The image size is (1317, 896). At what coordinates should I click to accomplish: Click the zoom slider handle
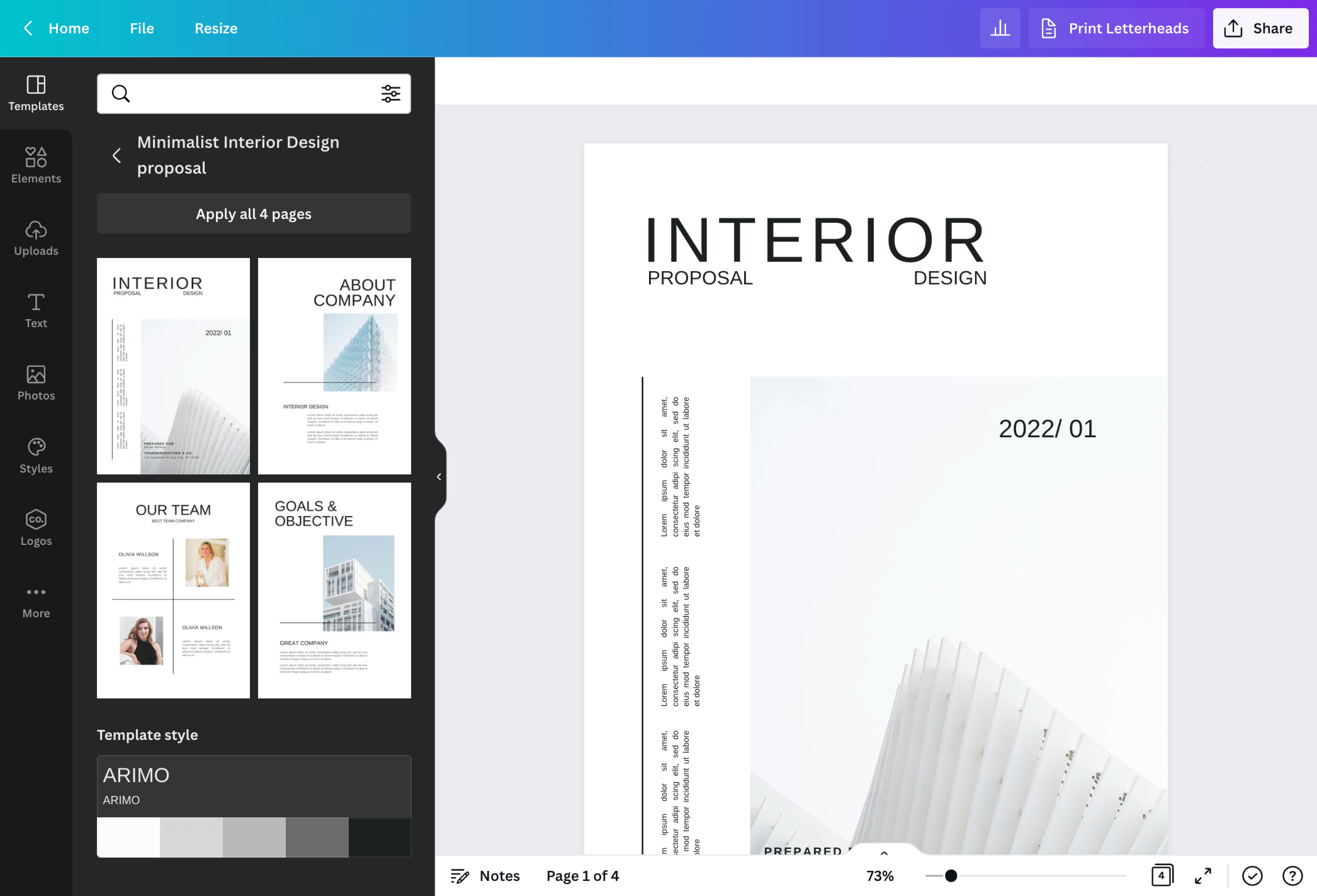tap(951, 876)
